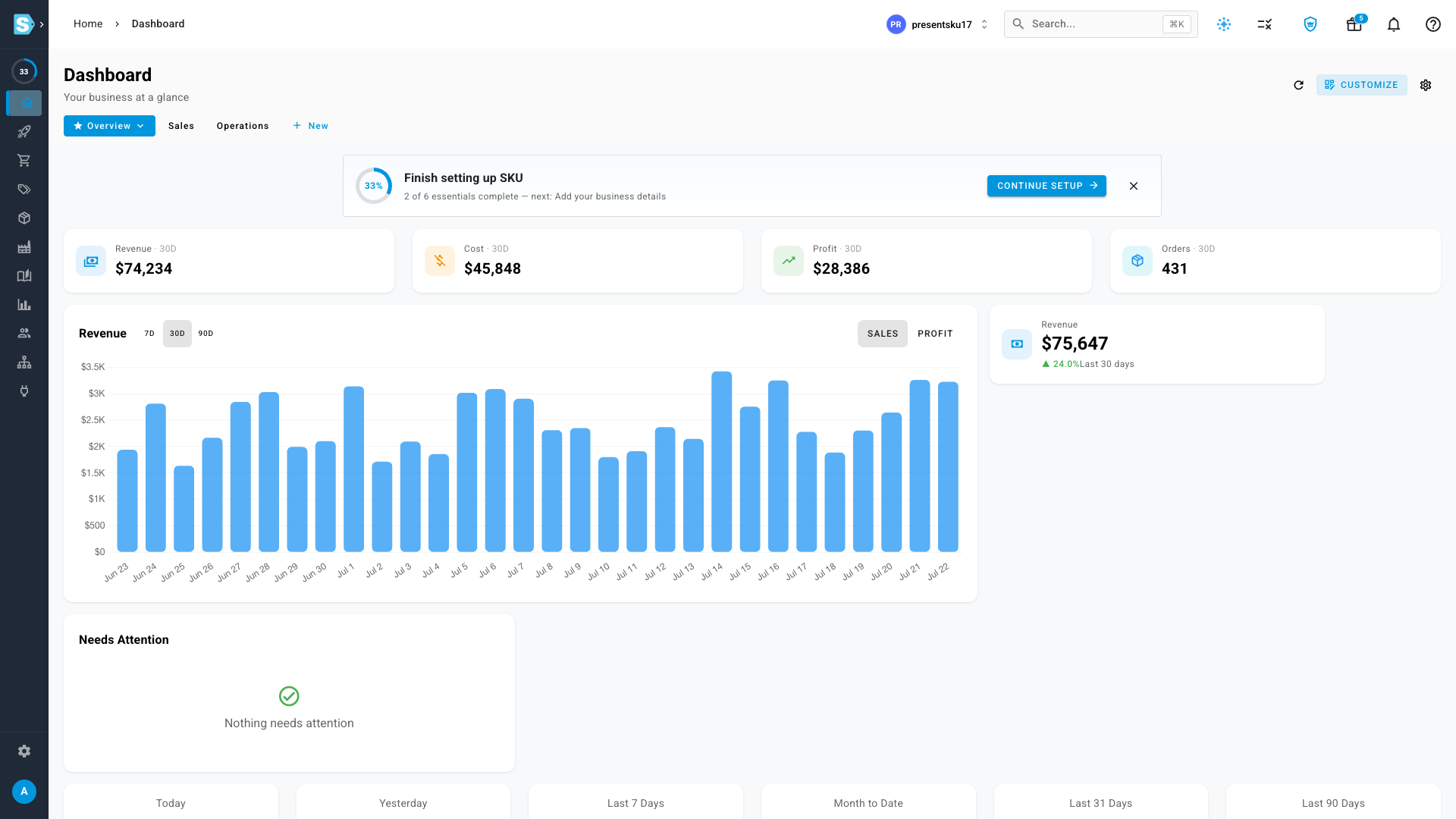This screenshot has height=819, width=1456.
Task: Open the people contacts sidebar icon
Action: (x=24, y=334)
